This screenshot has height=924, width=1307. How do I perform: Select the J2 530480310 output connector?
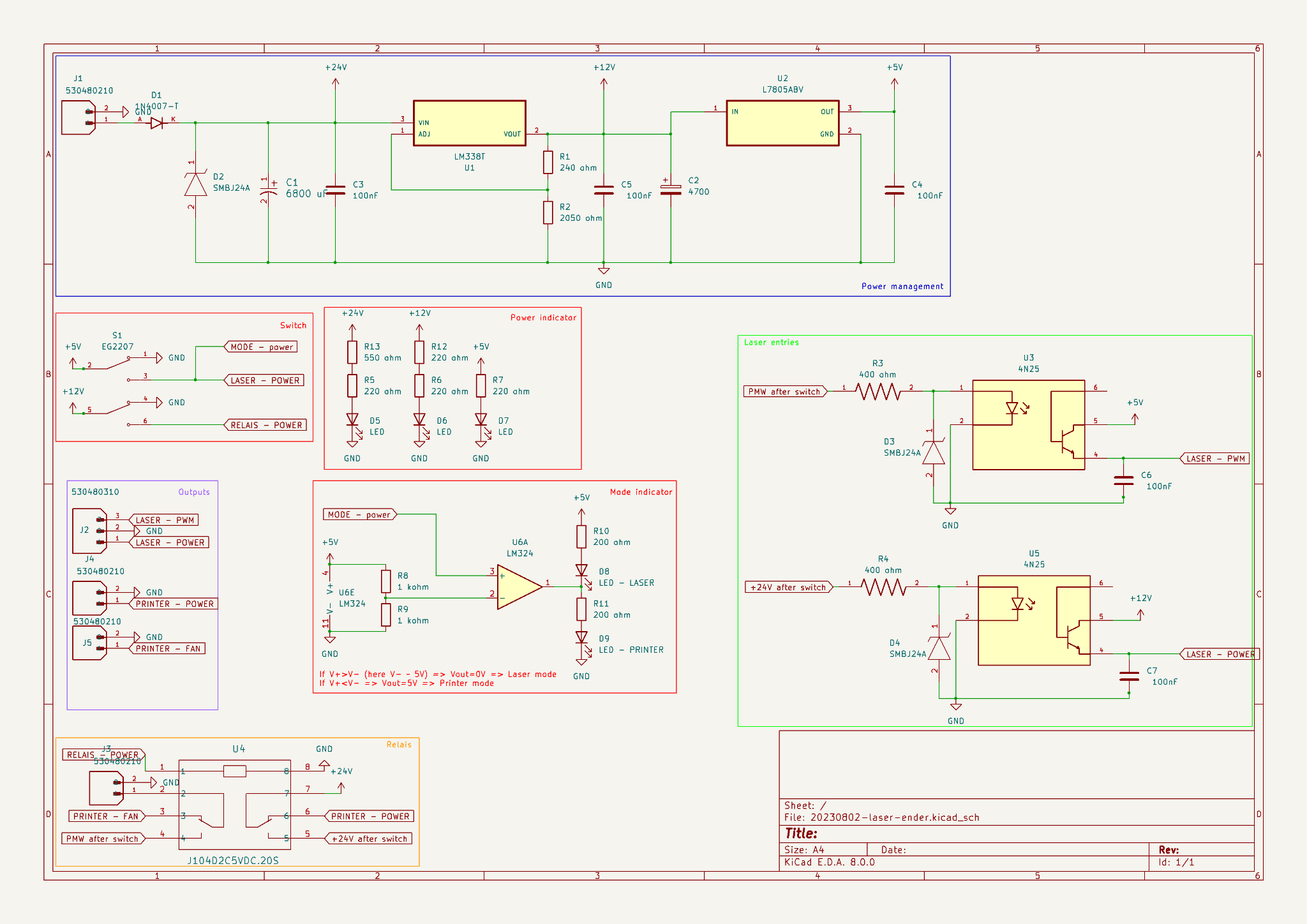pyautogui.click(x=89, y=530)
